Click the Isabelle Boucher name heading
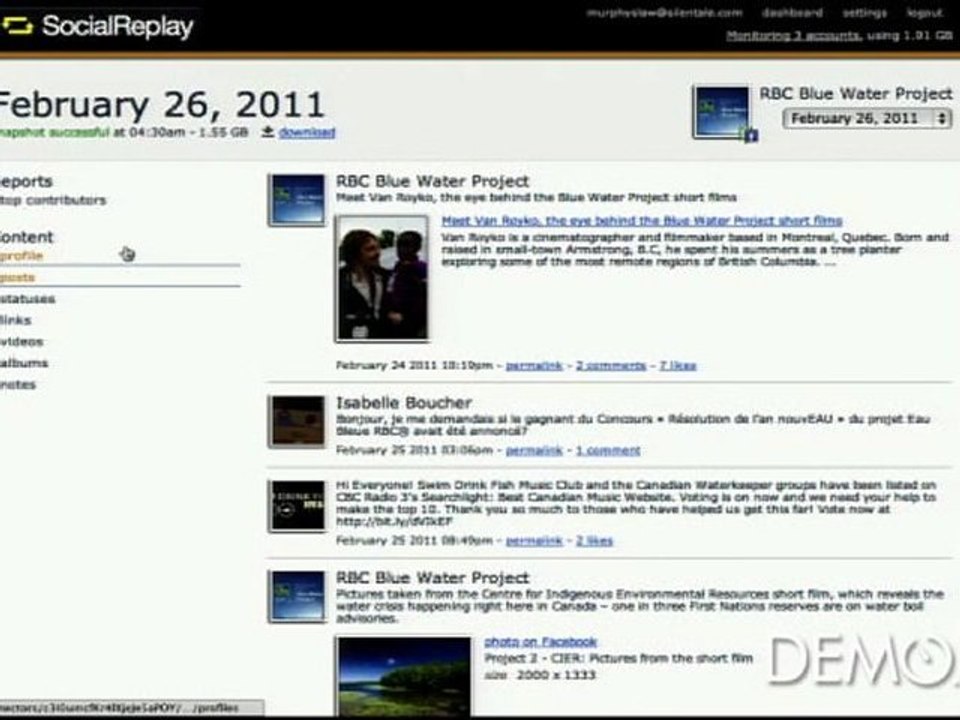The width and height of the screenshot is (960, 720). click(x=404, y=403)
